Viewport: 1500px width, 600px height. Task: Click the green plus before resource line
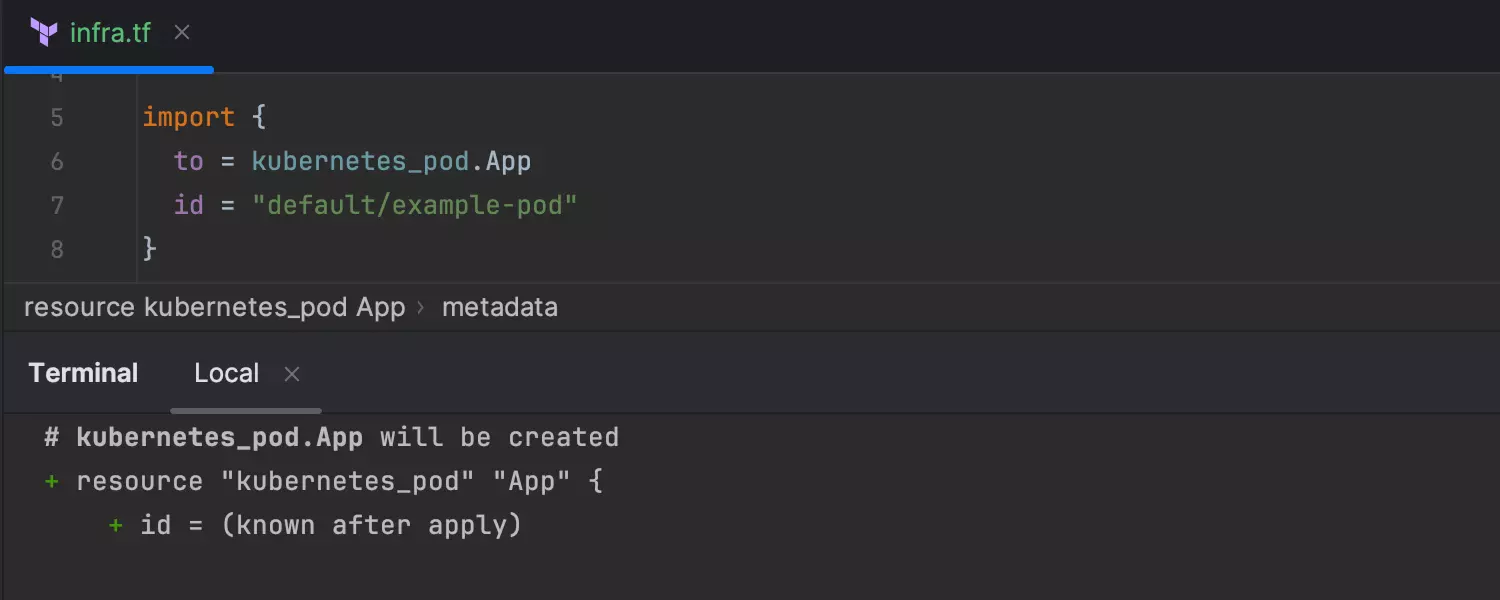tap(52, 482)
